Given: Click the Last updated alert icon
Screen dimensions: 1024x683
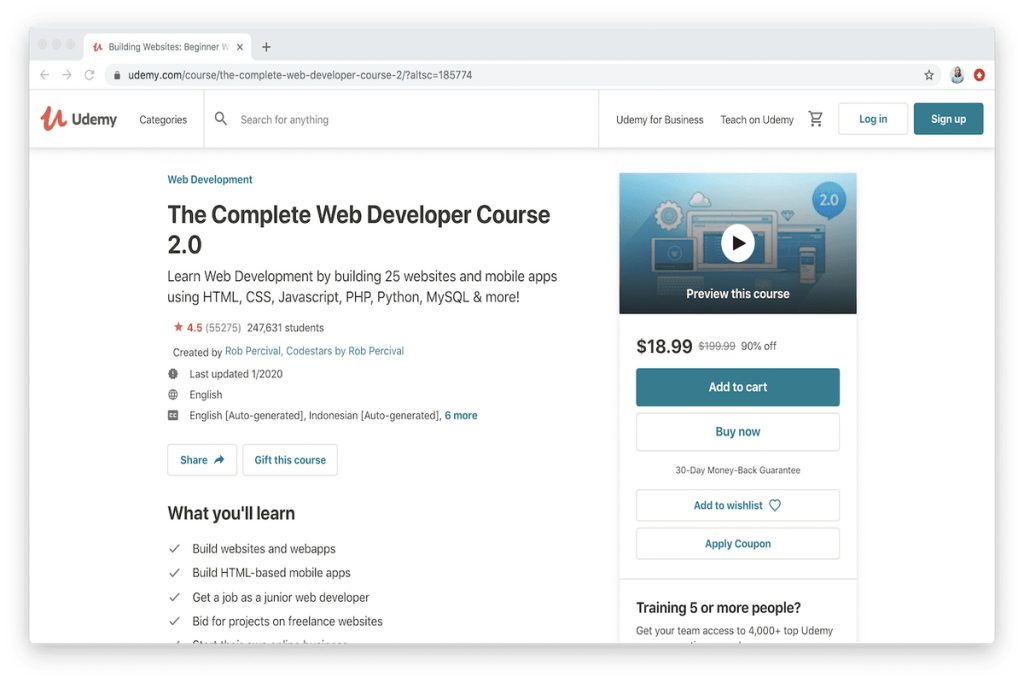Looking at the screenshot, I should [x=173, y=374].
